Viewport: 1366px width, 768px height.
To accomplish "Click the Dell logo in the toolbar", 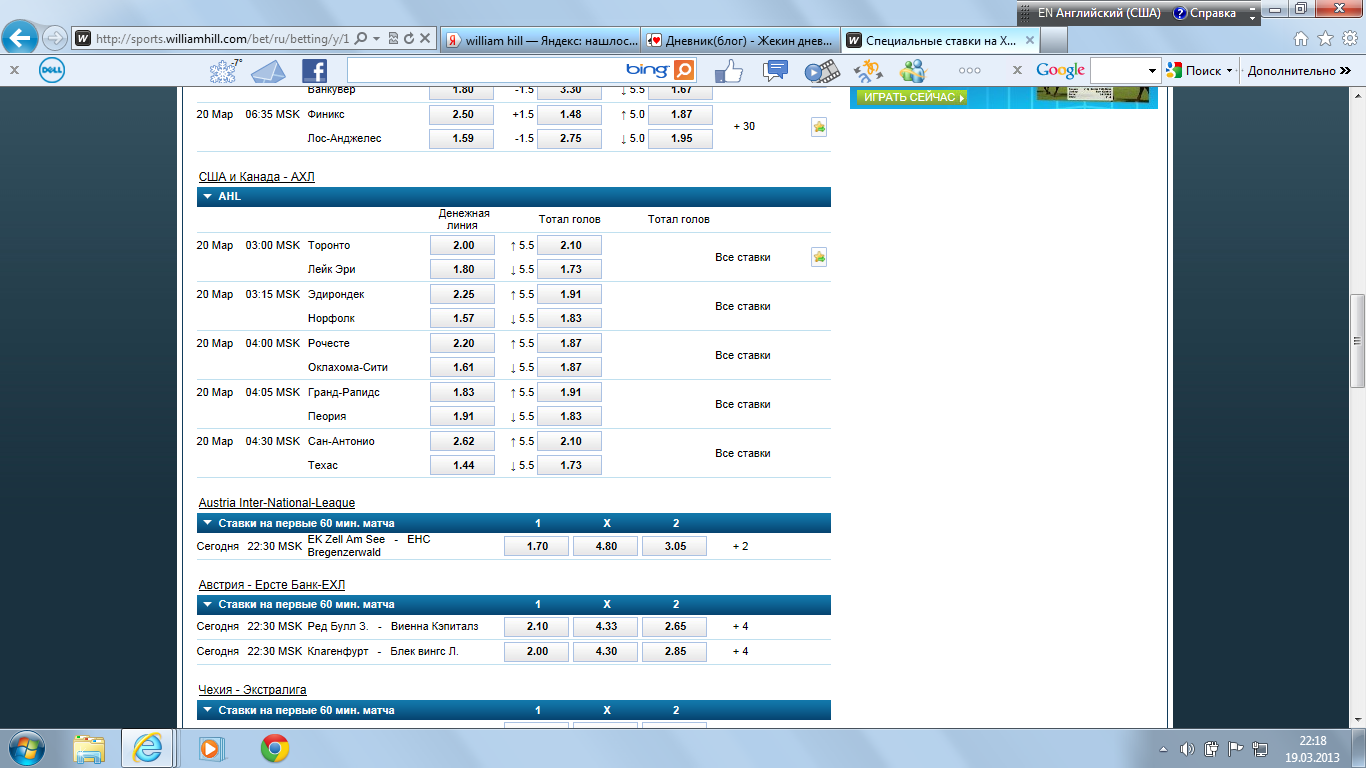I will coord(52,70).
